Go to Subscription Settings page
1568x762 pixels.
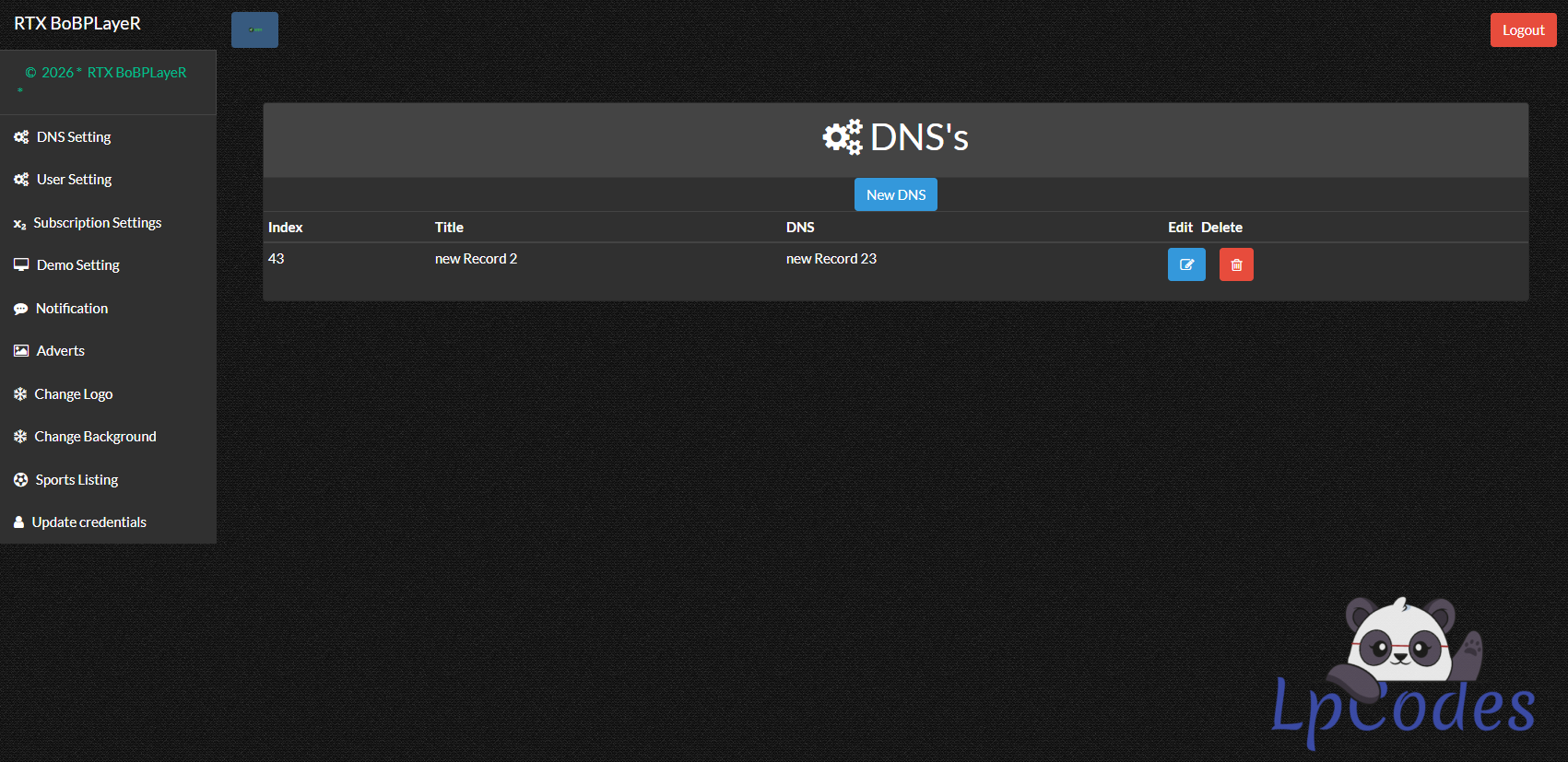pyautogui.click(x=97, y=223)
